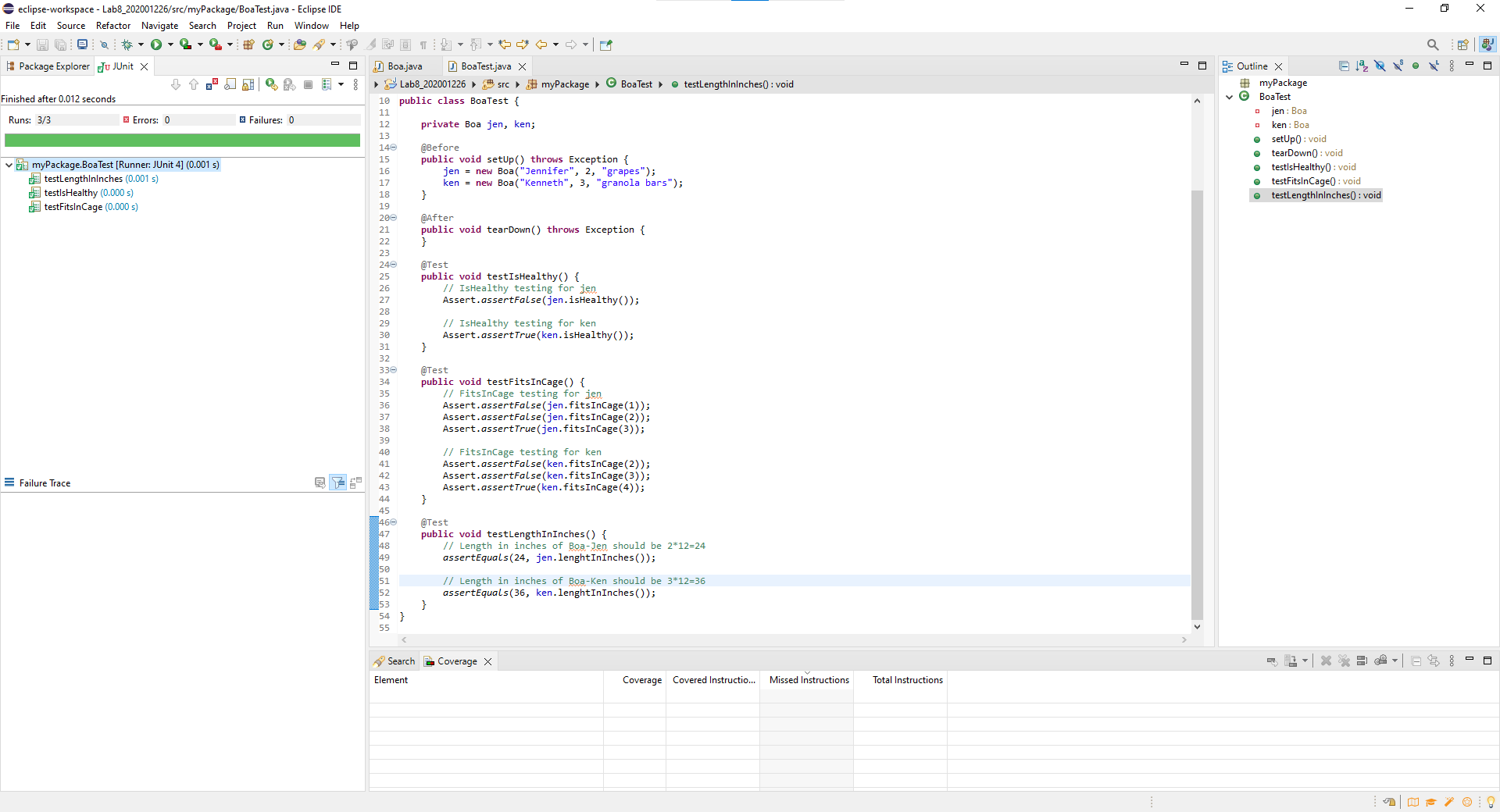Collapse the BoaTest node in Outline
The height and width of the screenshot is (812, 1500).
click(1230, 97)
